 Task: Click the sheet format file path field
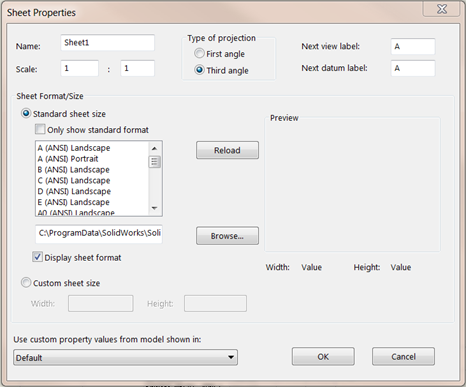[99, 233]
